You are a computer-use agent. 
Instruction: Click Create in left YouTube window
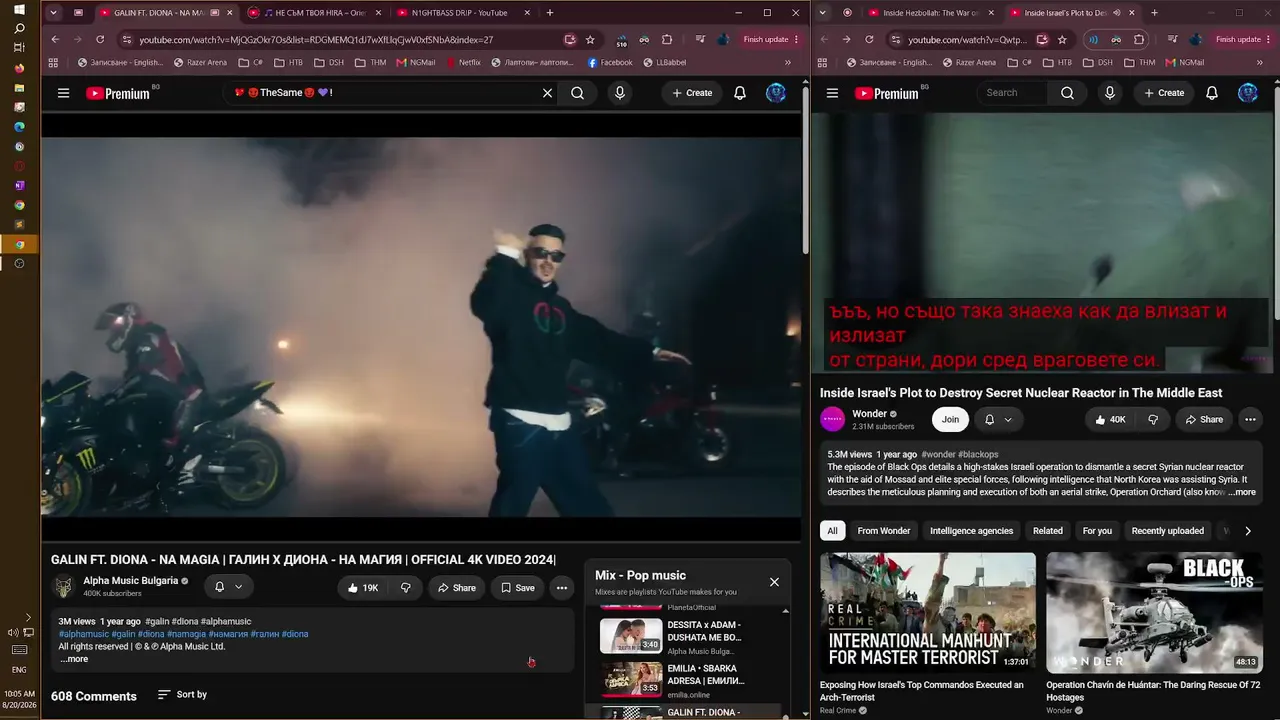pos(692,93)
